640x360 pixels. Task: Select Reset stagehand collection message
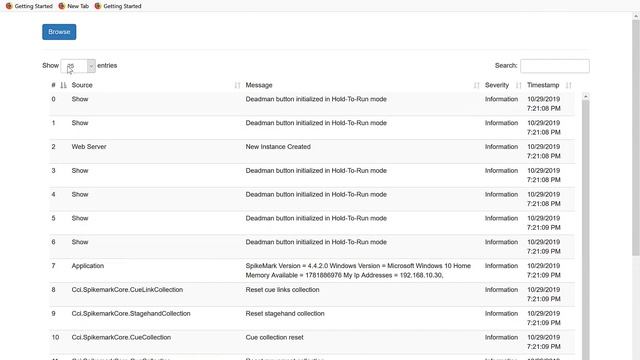coord(285,314)
